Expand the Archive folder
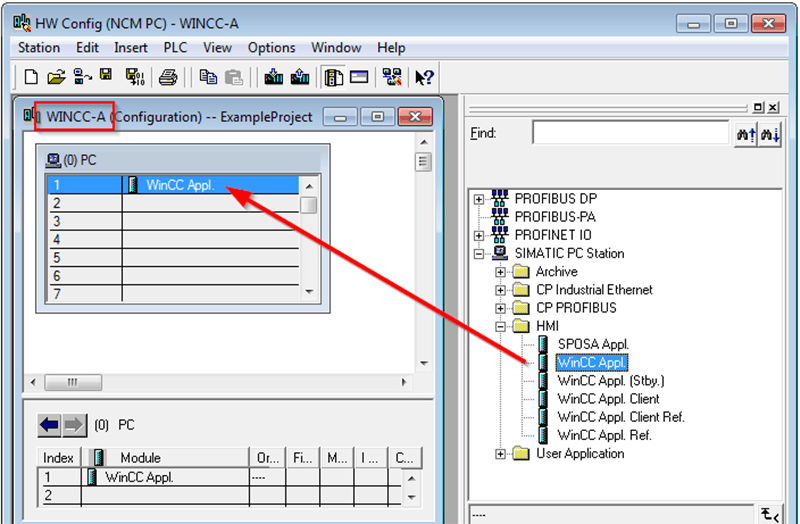 [x=501, y=272]
